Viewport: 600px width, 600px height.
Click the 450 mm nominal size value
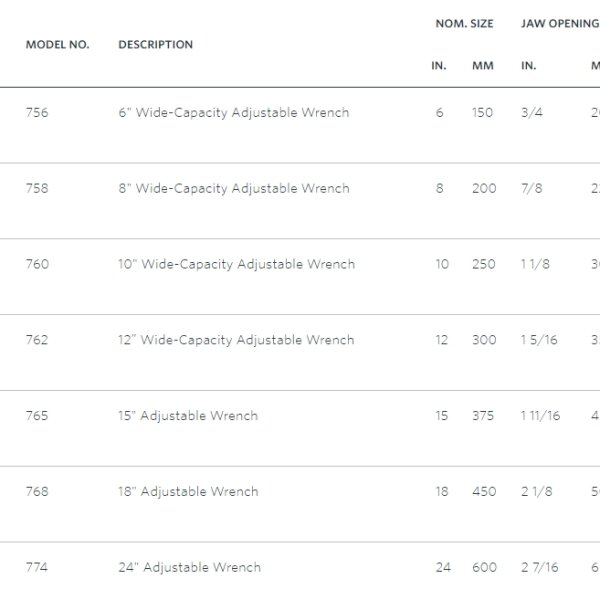[x=484, y=492]
